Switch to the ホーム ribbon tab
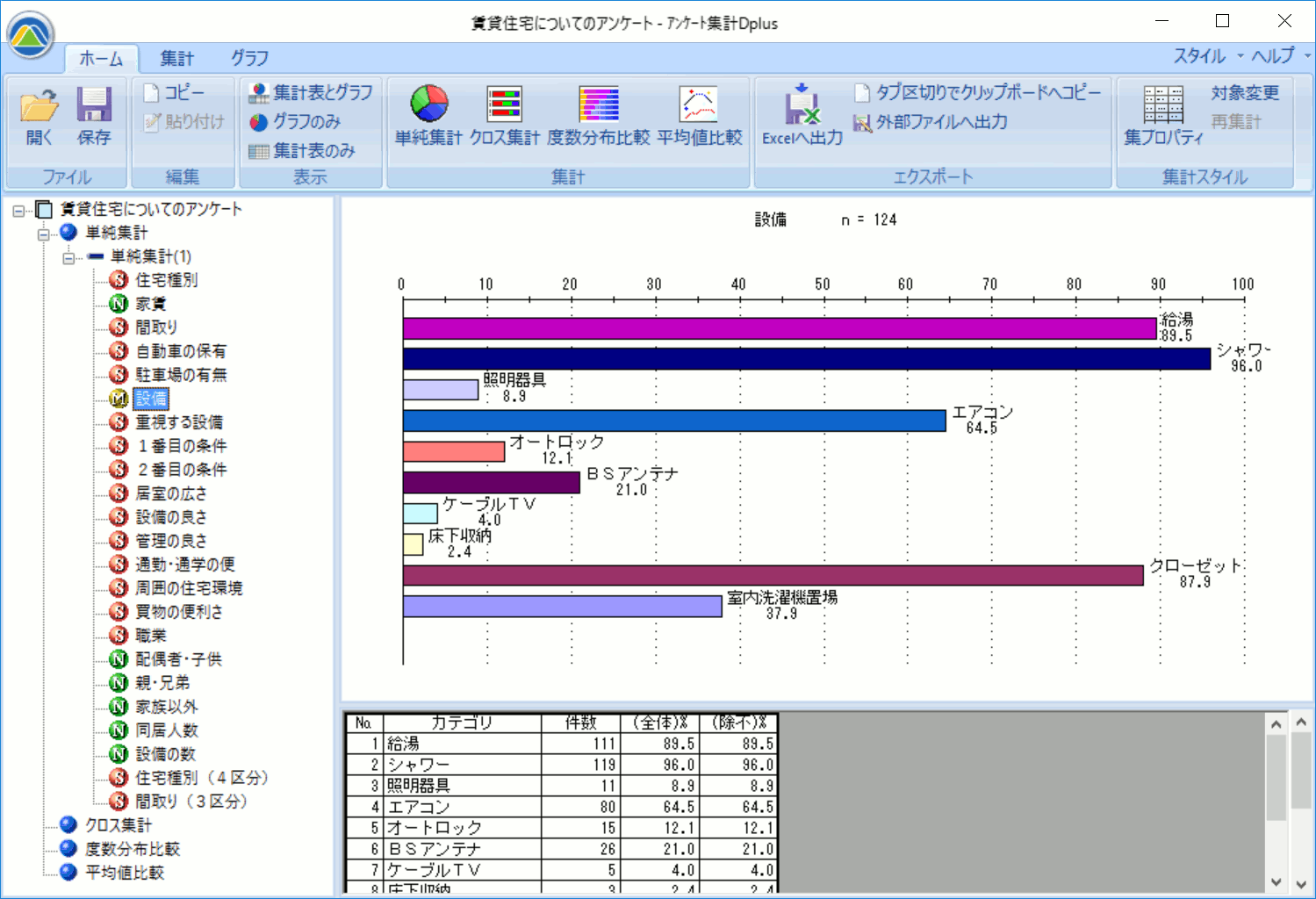The height and width of the screenshot is (899, 1316). coord(101,59)
